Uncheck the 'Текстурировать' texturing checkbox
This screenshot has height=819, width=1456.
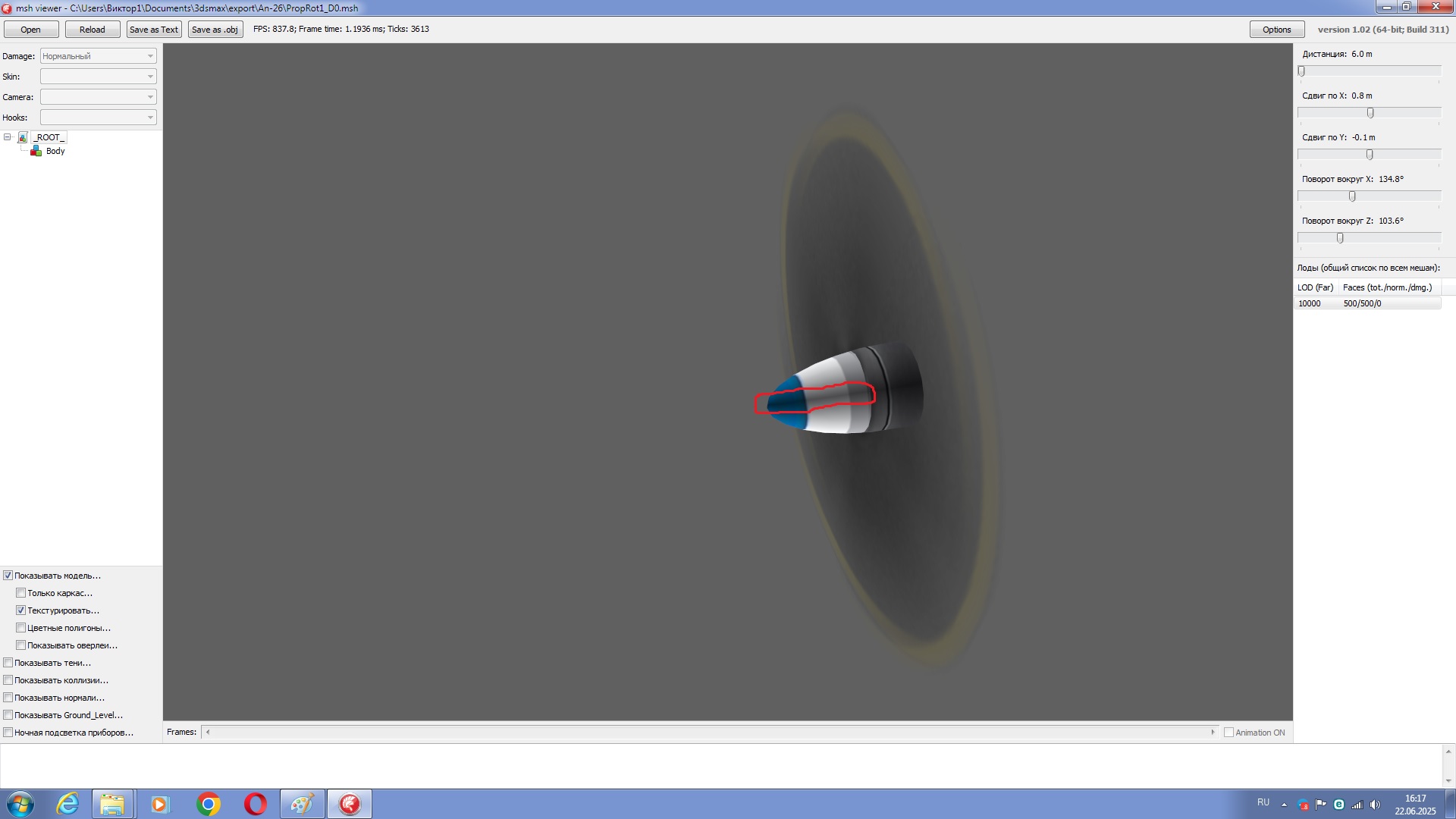point(21,610)
